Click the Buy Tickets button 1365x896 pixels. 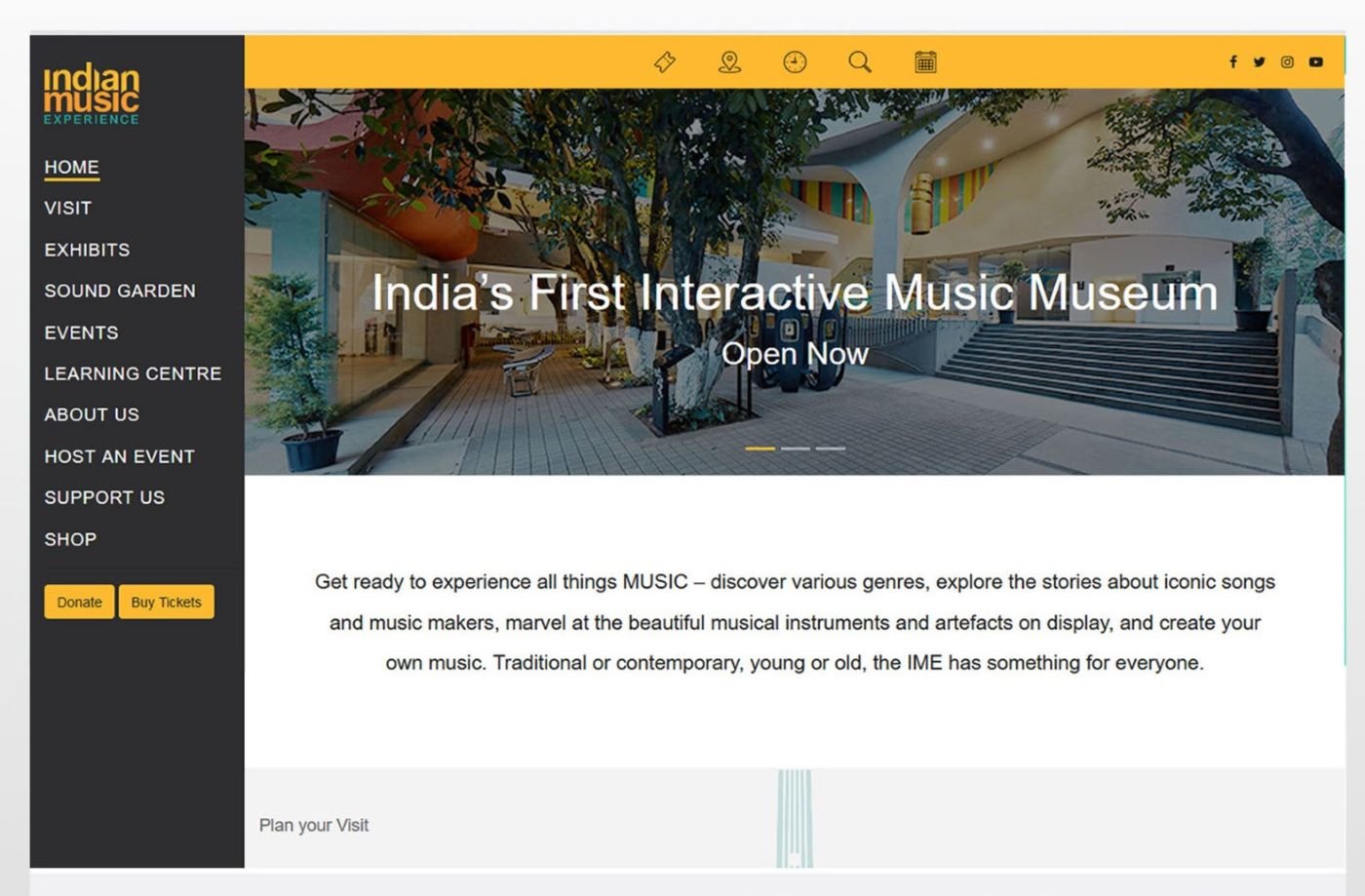coord(166,602)
